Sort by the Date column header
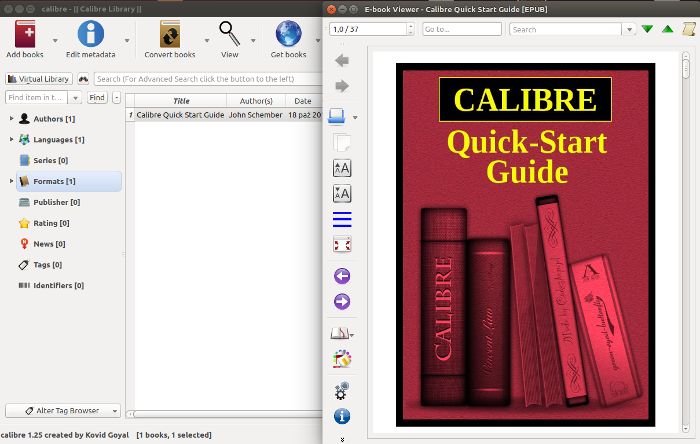 click(x=303, y=101)
